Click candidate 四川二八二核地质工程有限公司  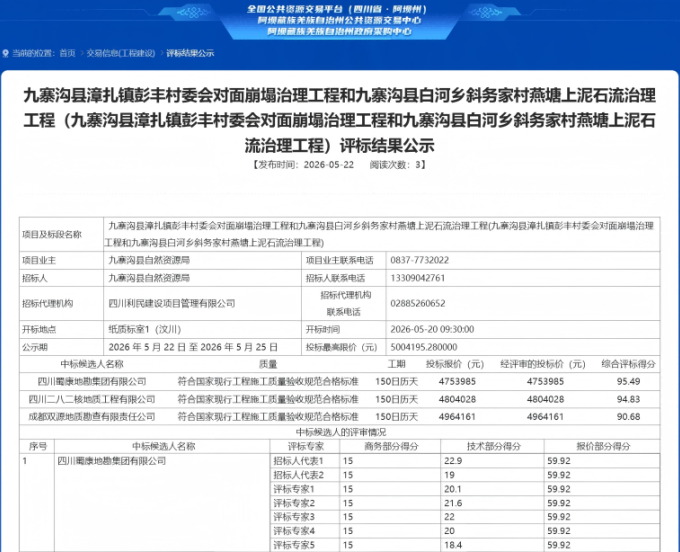[x=92, y=399]
